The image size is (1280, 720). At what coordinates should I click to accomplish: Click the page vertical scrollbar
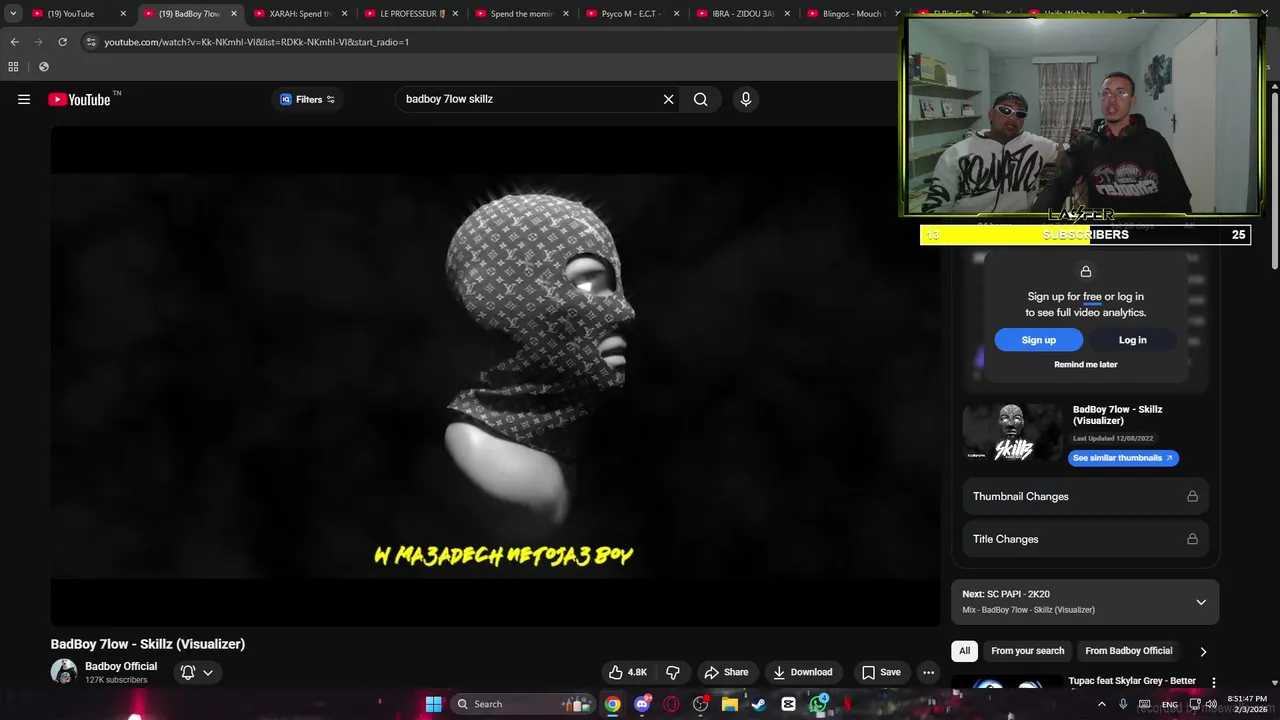pos(1274,180)
